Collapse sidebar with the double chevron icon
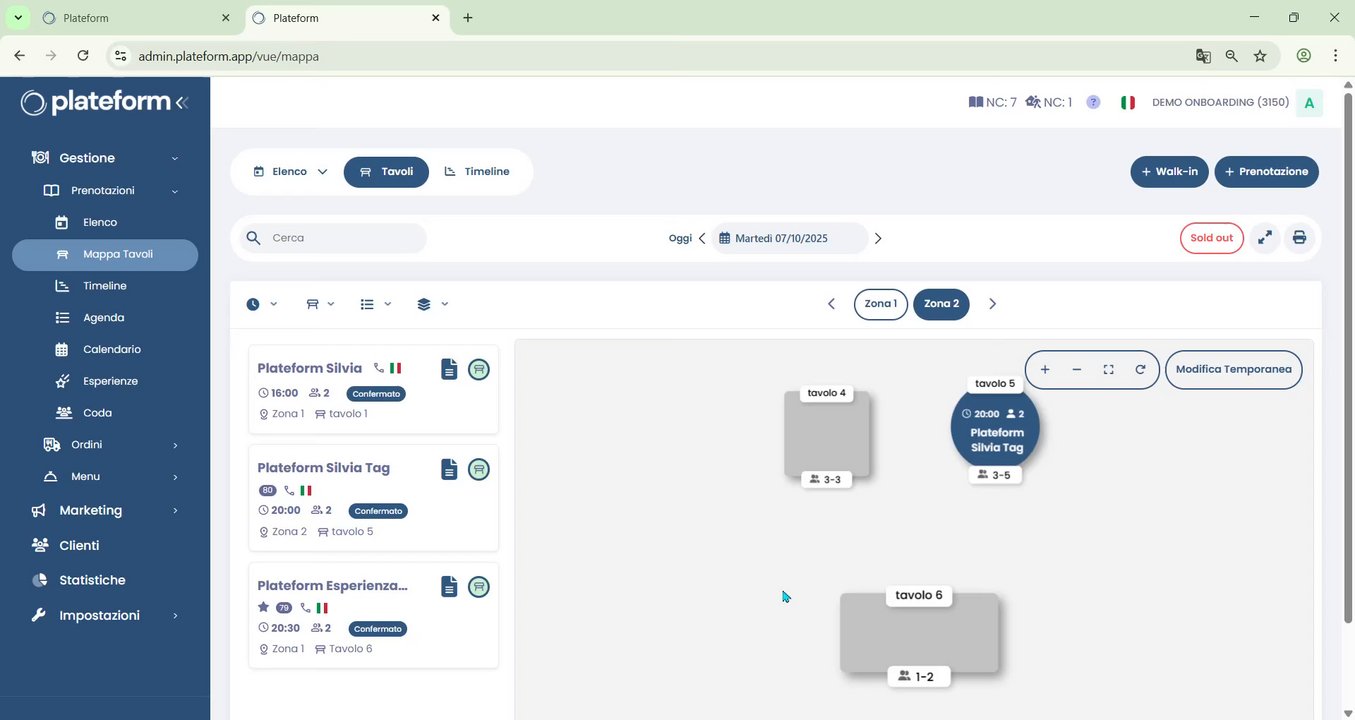 [x=181, y=102]
